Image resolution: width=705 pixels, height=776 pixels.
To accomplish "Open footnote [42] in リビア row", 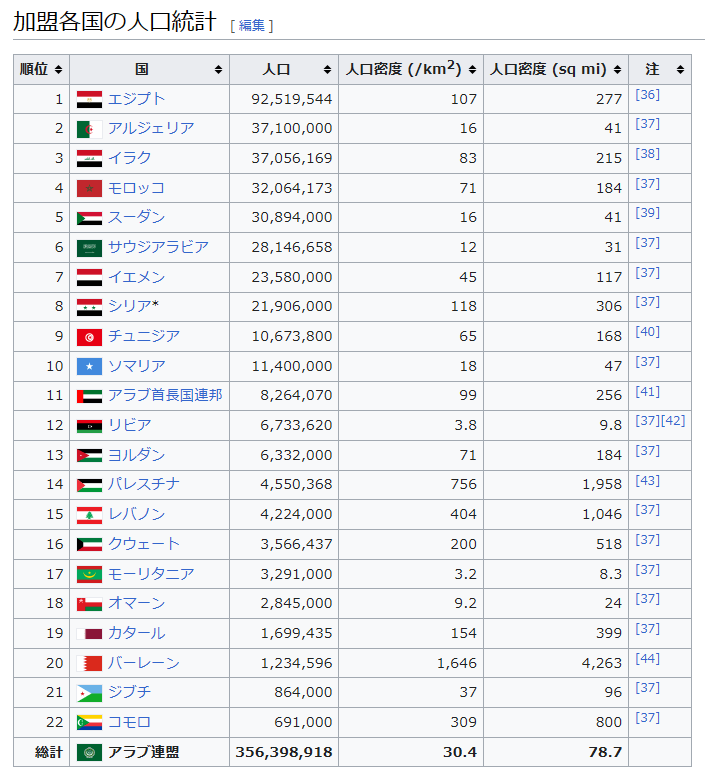I will tap(673, 421).
